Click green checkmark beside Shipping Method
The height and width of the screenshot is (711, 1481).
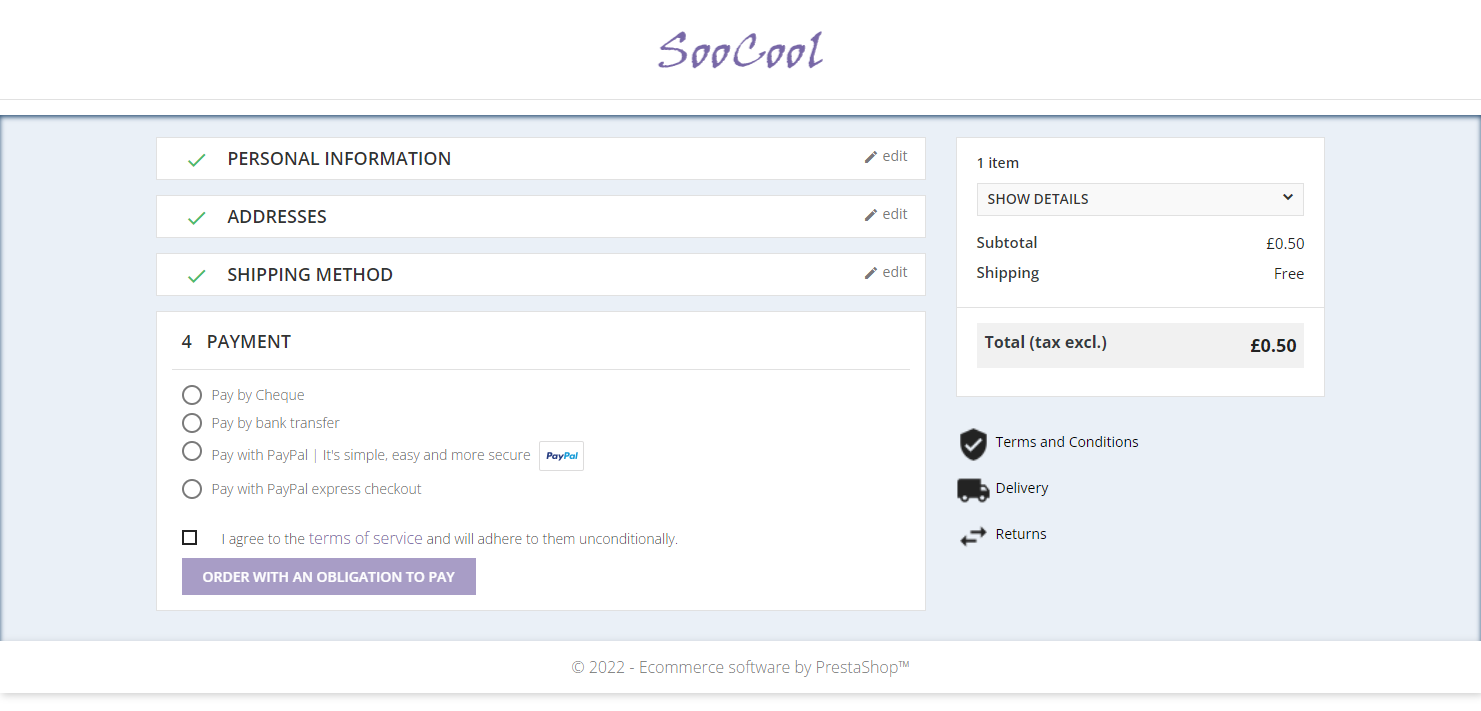197,276
